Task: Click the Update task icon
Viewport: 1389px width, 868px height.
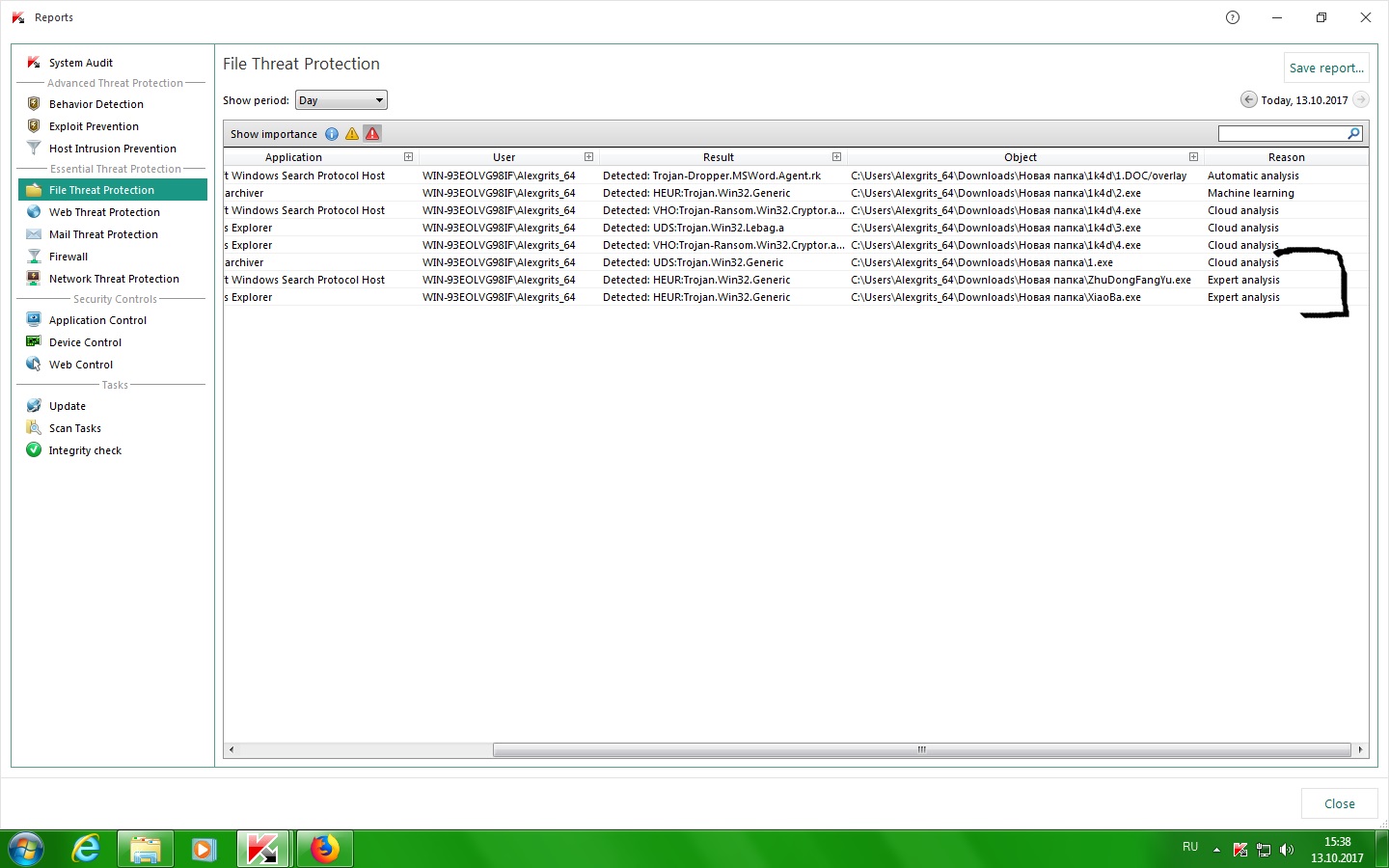Action: pos(34,406)
